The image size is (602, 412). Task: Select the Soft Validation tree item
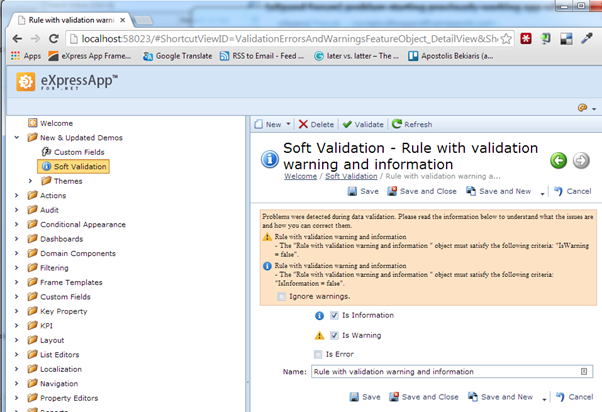point(73,167)
